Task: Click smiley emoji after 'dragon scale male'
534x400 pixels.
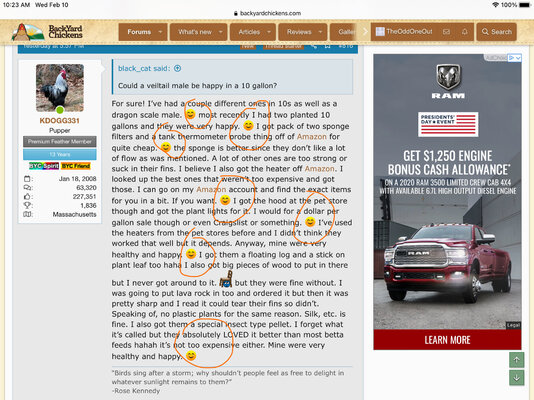Action: point(190,114)
